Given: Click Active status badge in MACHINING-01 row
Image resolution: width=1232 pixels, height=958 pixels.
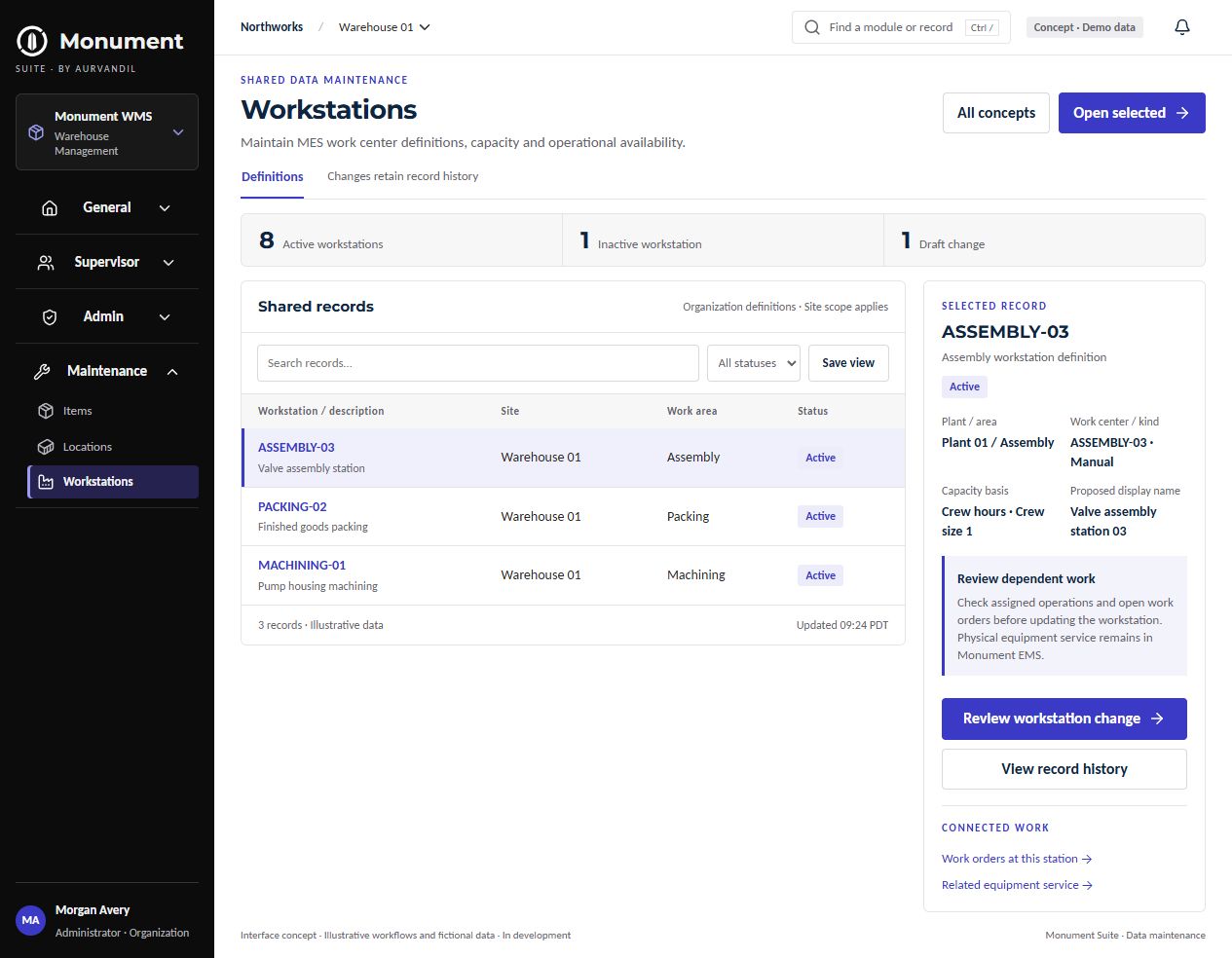Looking at the screenshot, I should pos(820,575).
